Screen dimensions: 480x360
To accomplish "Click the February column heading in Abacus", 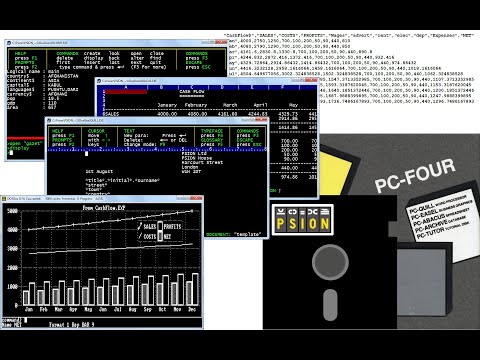I will tap(196, 105).
